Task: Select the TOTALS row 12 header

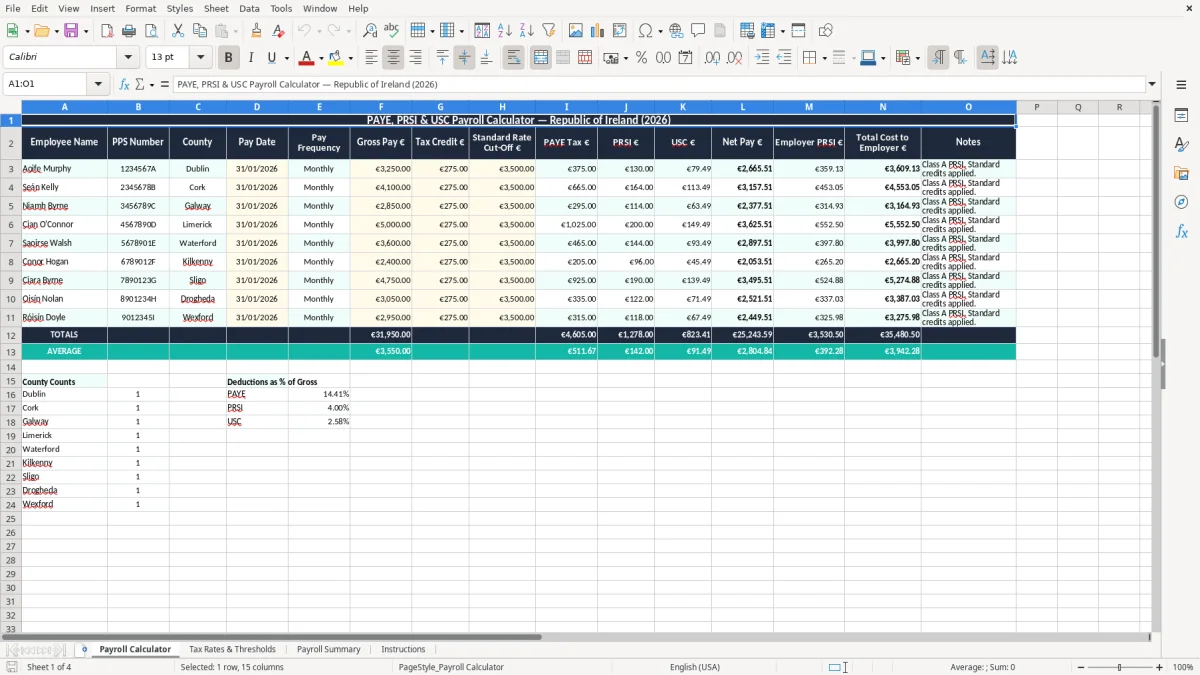Action: coord(11,335)
